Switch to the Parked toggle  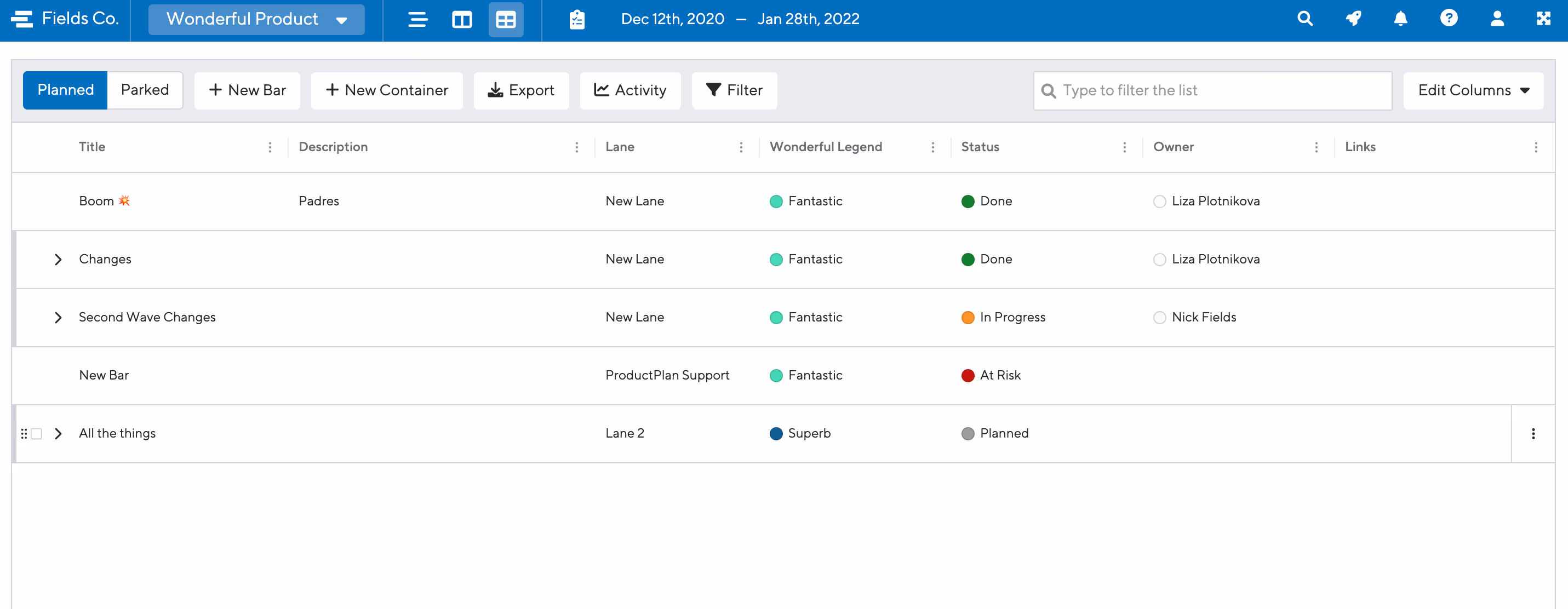(x=144, y=90)
